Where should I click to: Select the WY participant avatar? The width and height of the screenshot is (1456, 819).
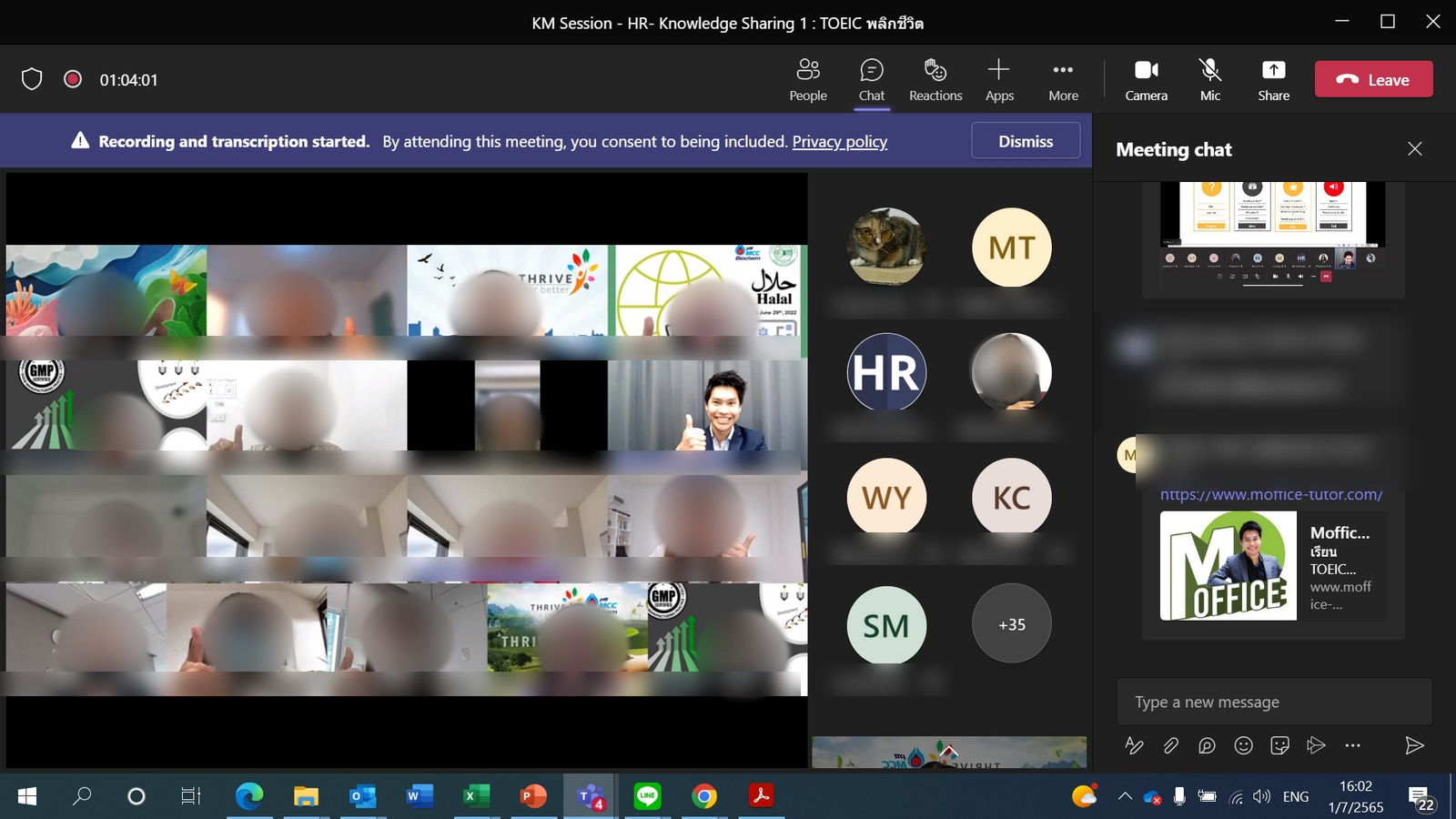coord(886,498)
